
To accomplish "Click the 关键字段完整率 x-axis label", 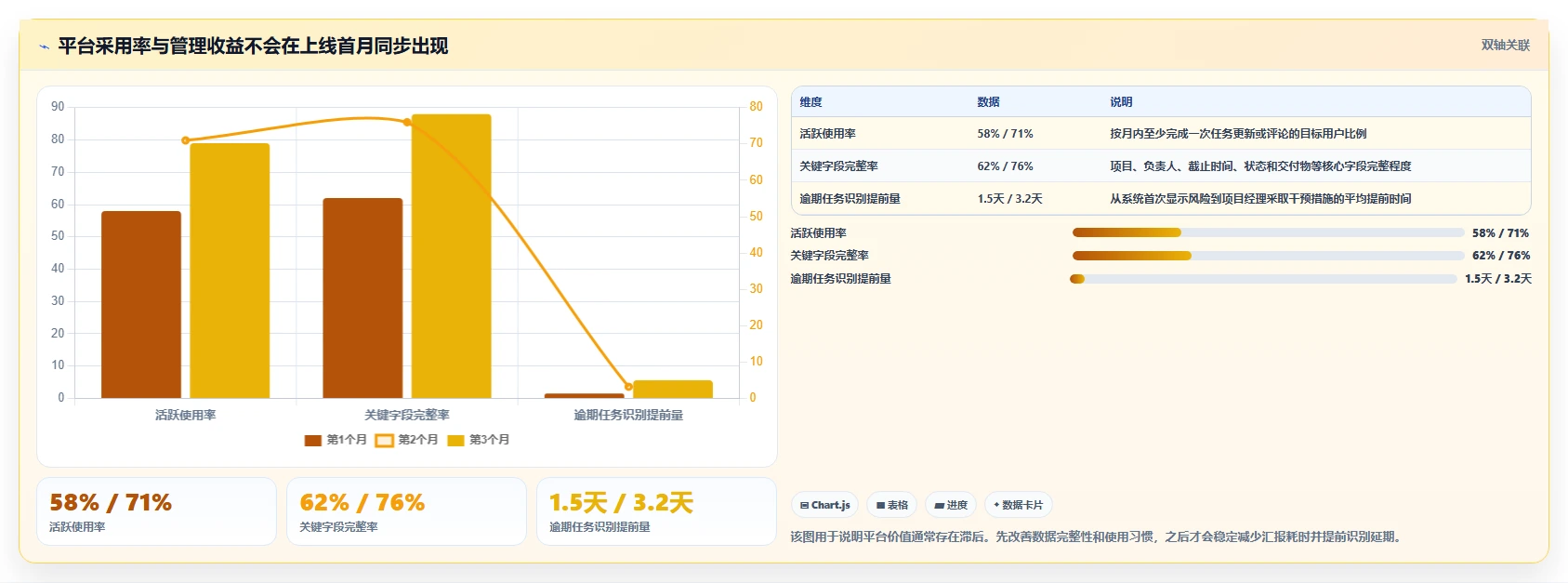I will pyautogui.click(x=407, y=415).
